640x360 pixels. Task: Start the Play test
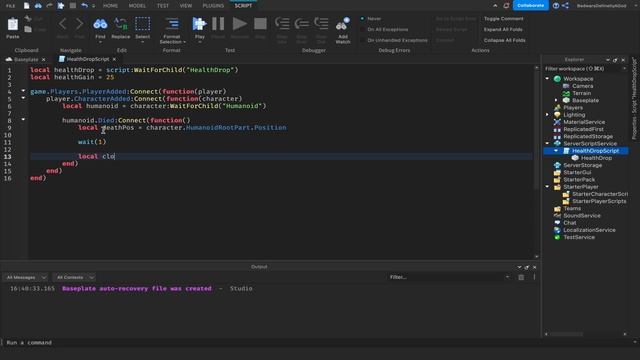click(200, 24)
